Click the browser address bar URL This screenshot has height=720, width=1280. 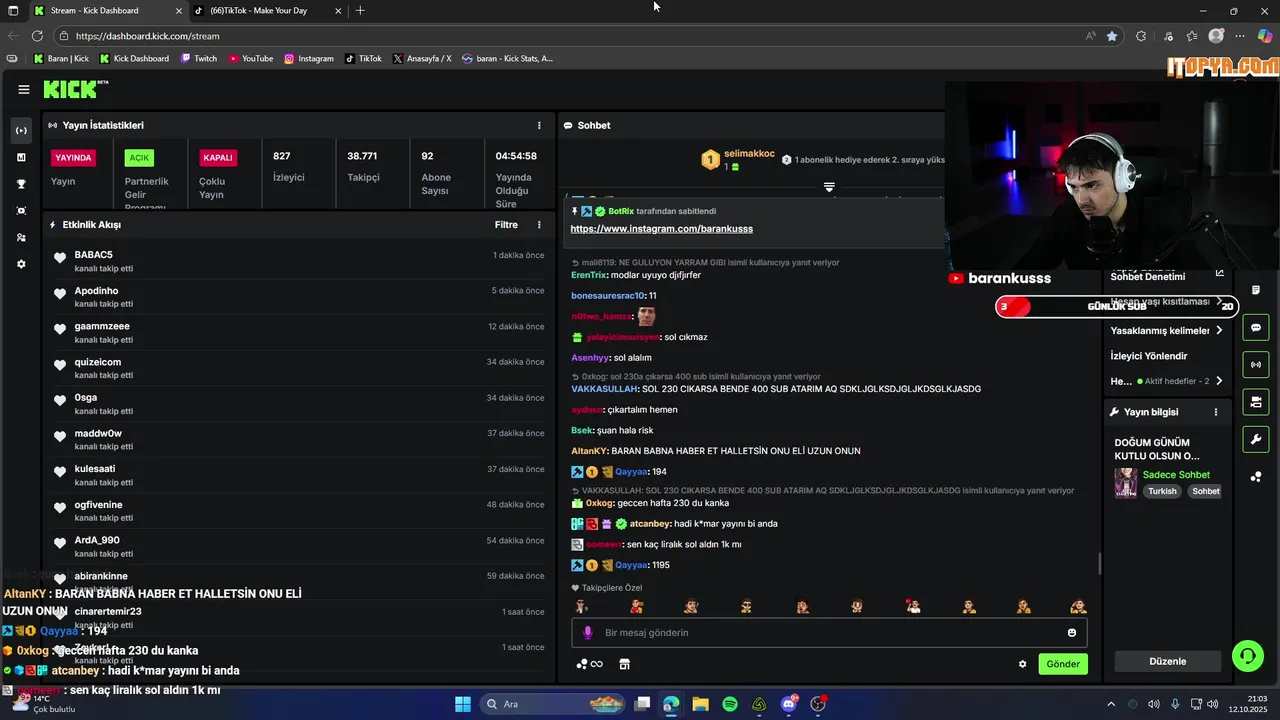click(x=147, y=36)
